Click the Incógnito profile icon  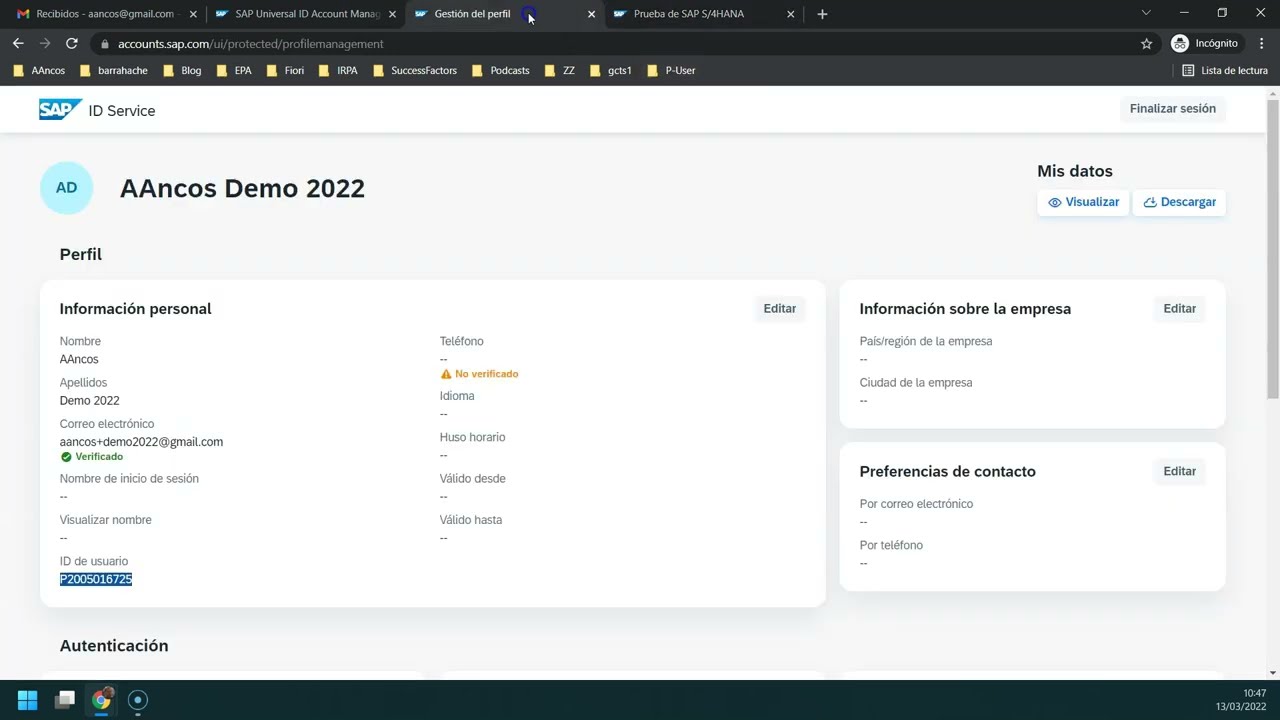tap(1205, 44)
